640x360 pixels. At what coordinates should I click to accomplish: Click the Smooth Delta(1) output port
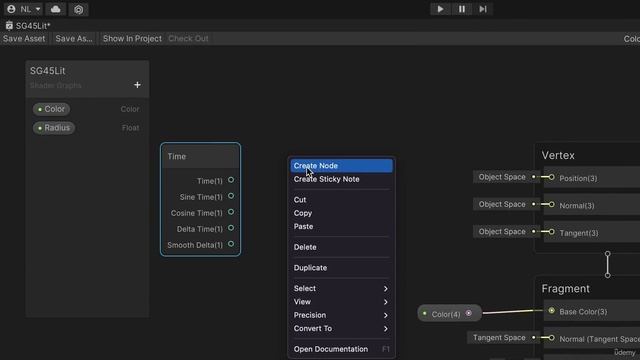pyautogui.click(x=231, y=244)
